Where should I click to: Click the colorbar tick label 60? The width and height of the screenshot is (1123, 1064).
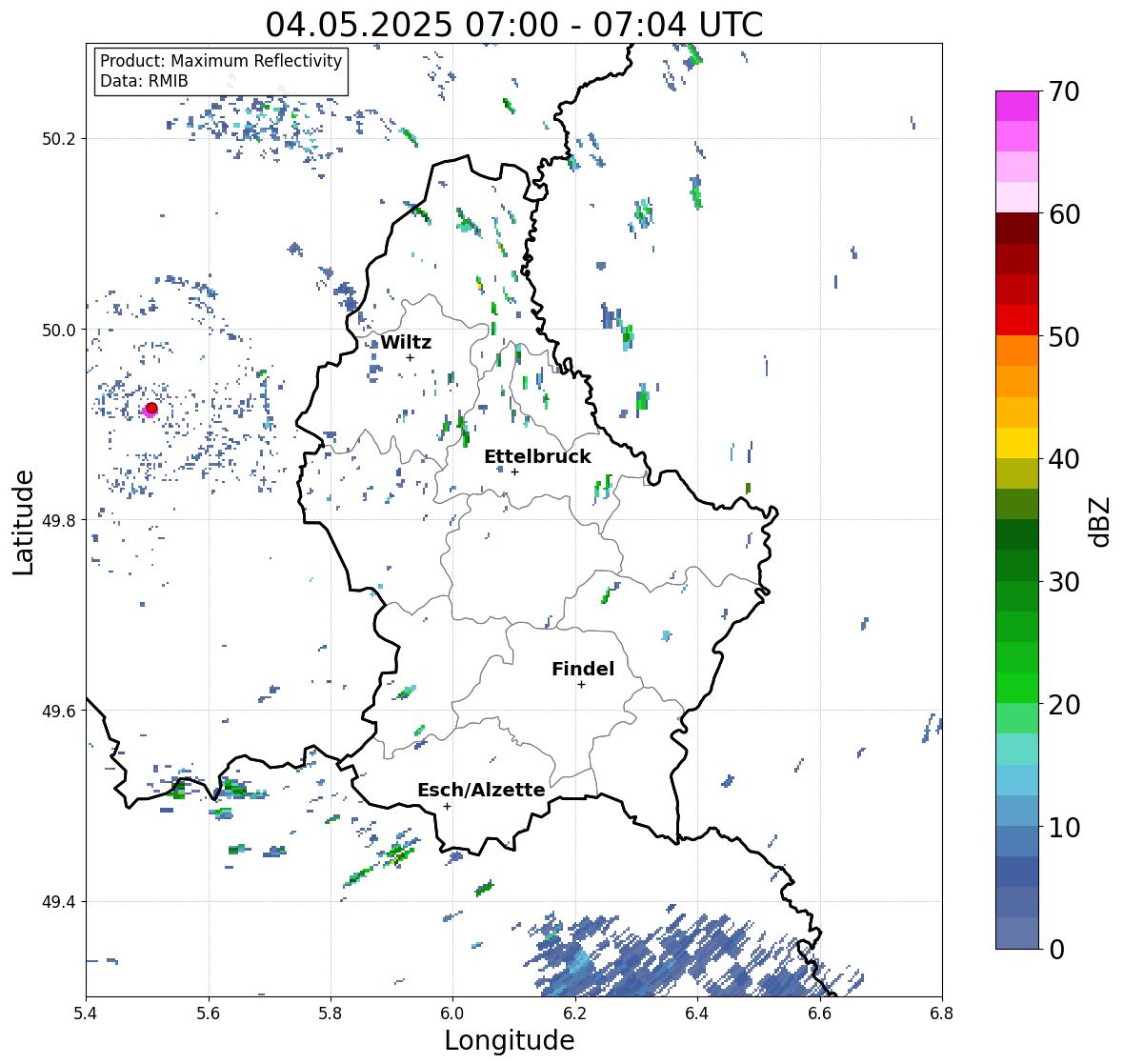pyautogui.click(x=1064, y=214)
